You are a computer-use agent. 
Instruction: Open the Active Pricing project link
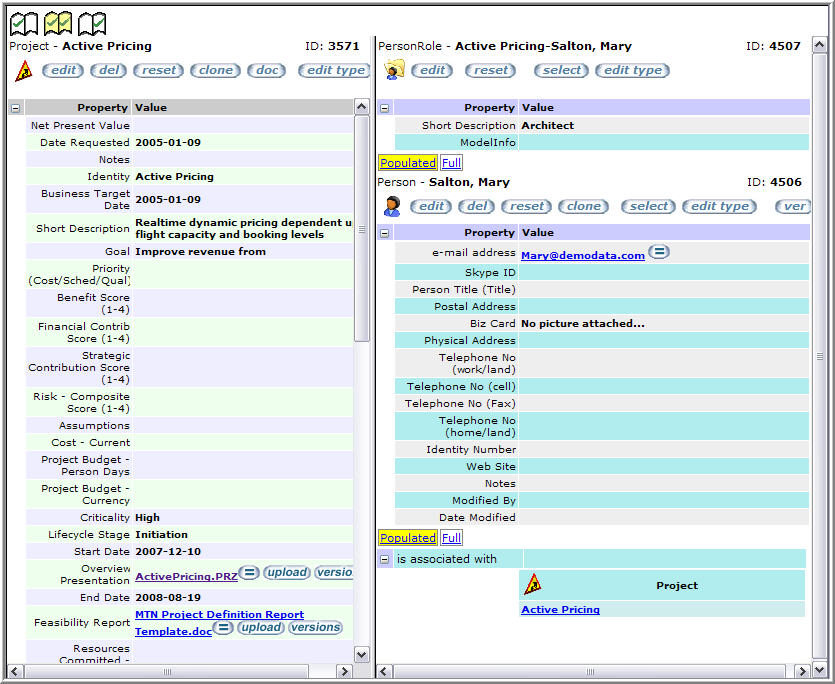click(x=560, y=609)
